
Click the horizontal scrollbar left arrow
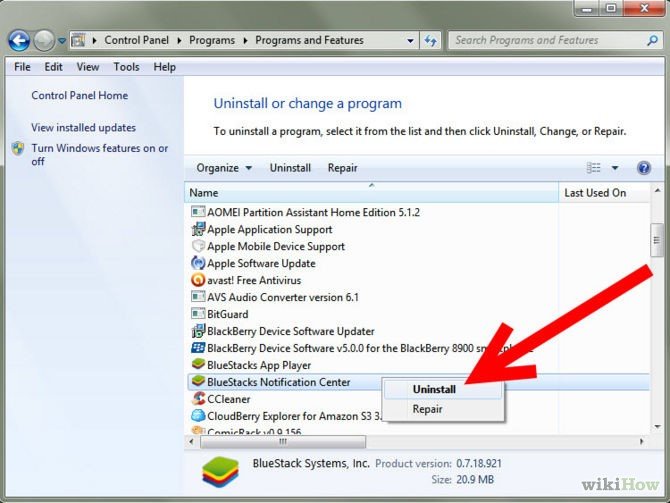[191, 441]
